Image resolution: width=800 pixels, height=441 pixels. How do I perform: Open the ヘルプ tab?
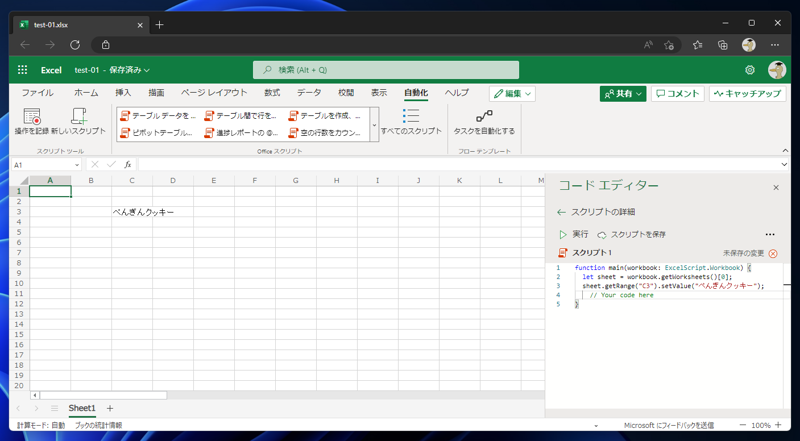(x=457, y=93)
